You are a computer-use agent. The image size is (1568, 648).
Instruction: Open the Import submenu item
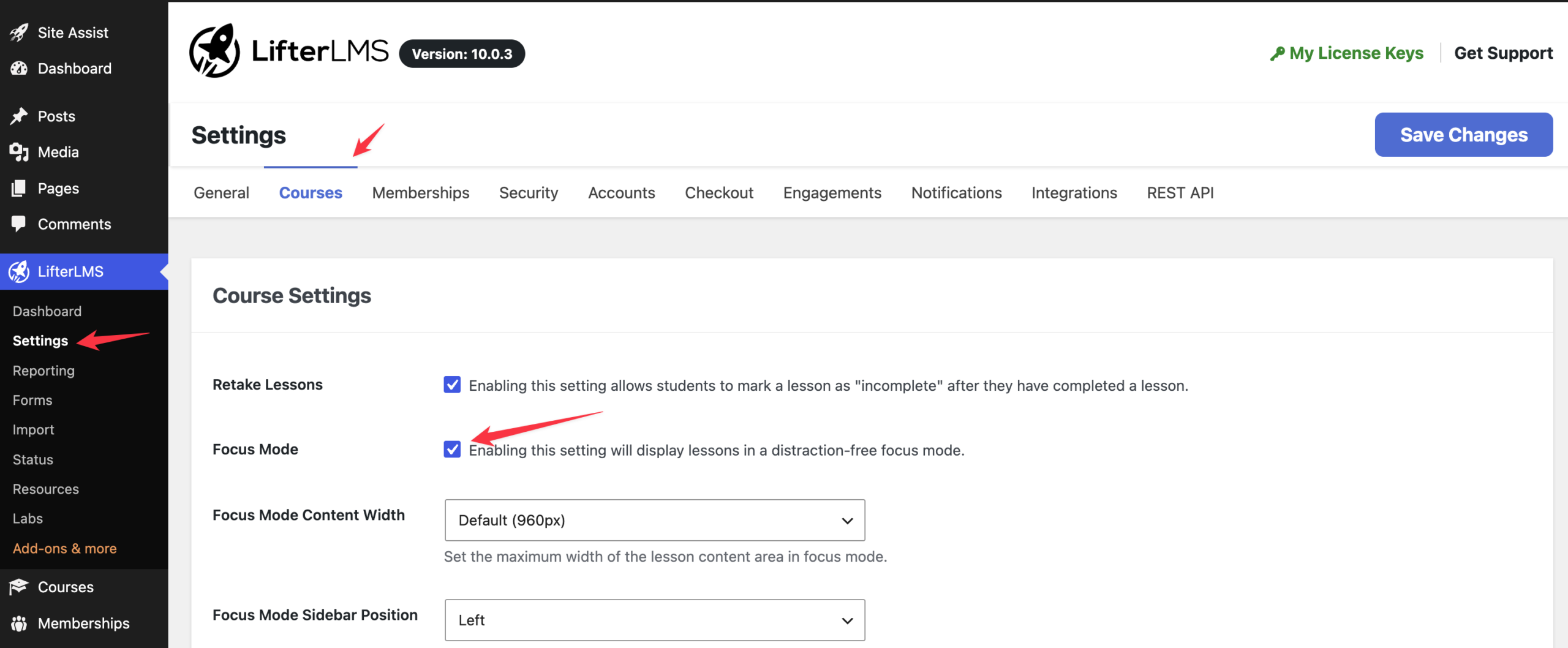pos(34,429)
